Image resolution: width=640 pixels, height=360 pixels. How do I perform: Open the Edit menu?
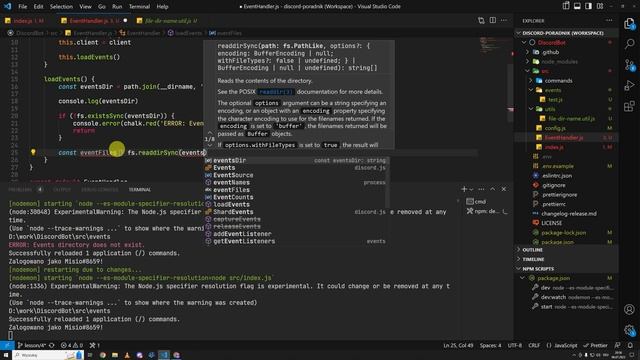38,7
